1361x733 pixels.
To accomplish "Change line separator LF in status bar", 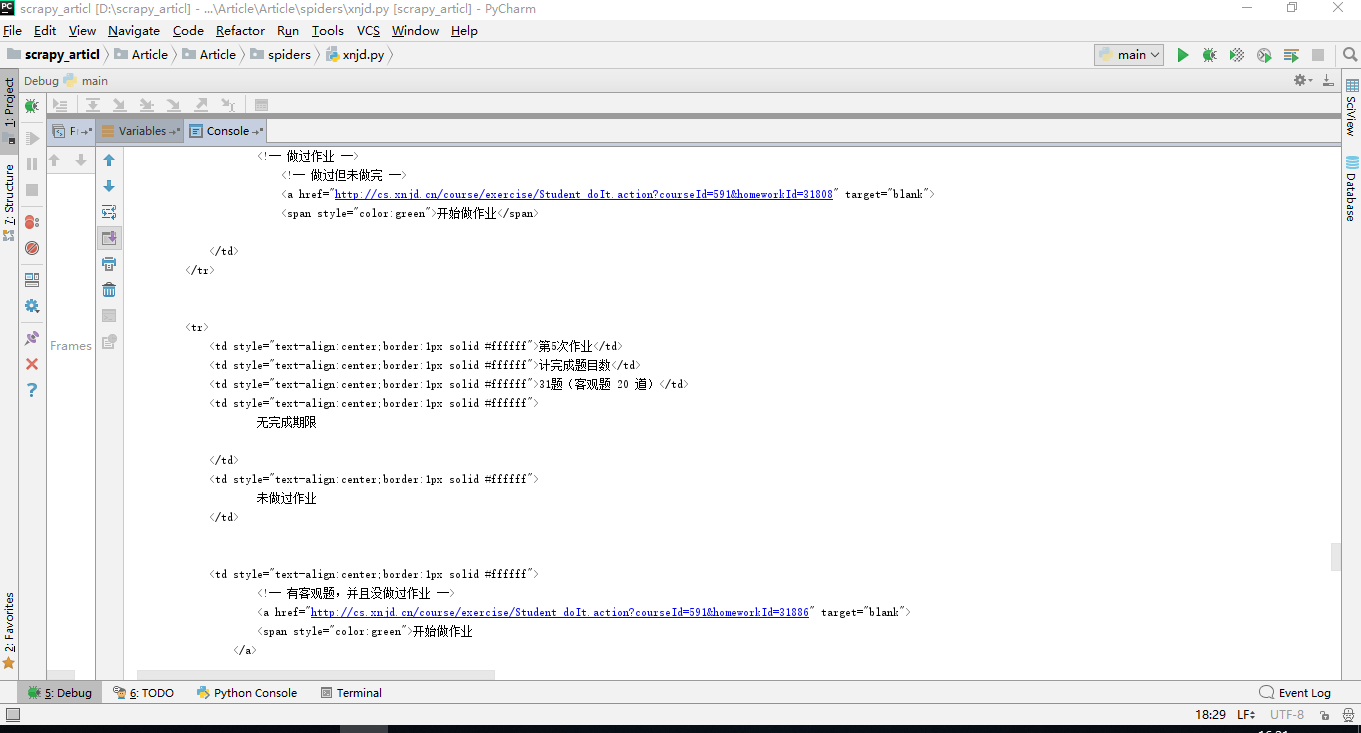I will coord(1246,715).
